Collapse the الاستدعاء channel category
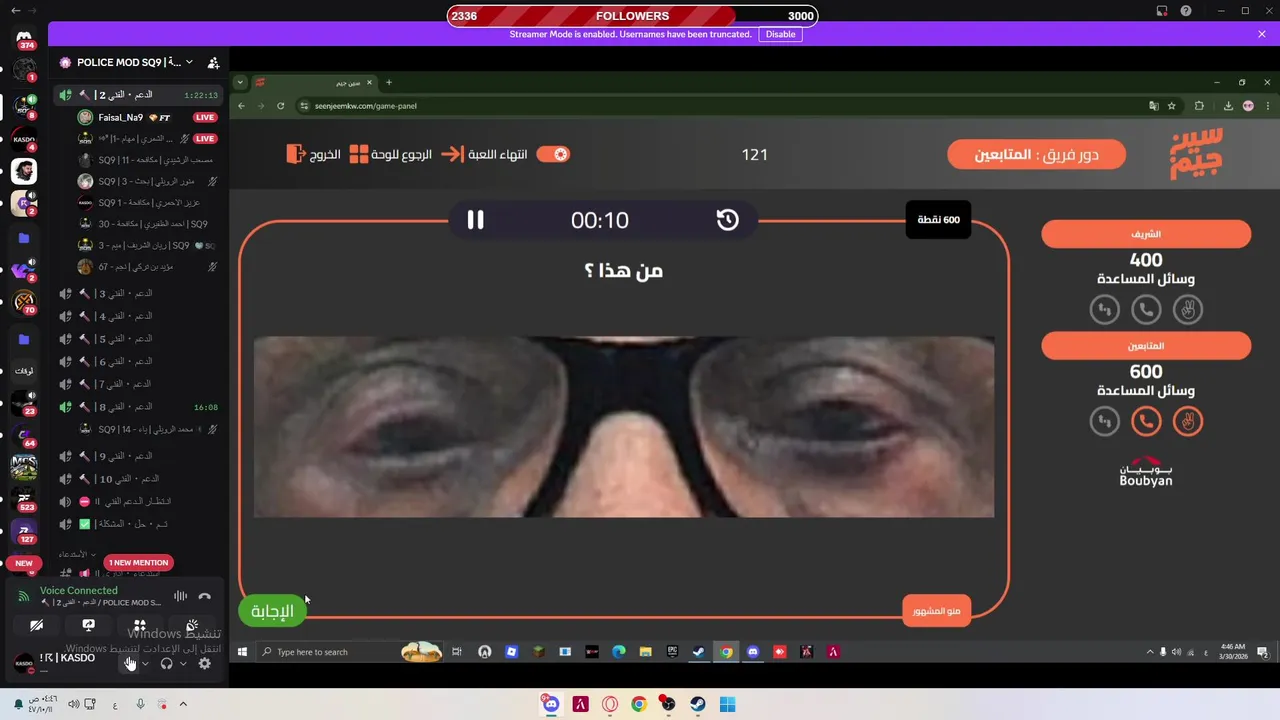Screen dimensions: 1280x720 coord(76,554)
